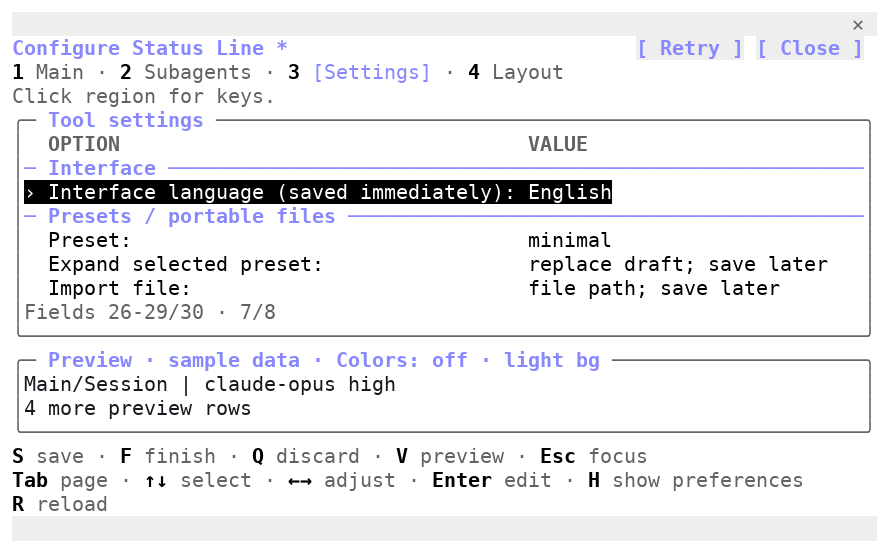Screen dimensions: 888x552
Task: Click the S save shortcut
Action: pos(48,456)
